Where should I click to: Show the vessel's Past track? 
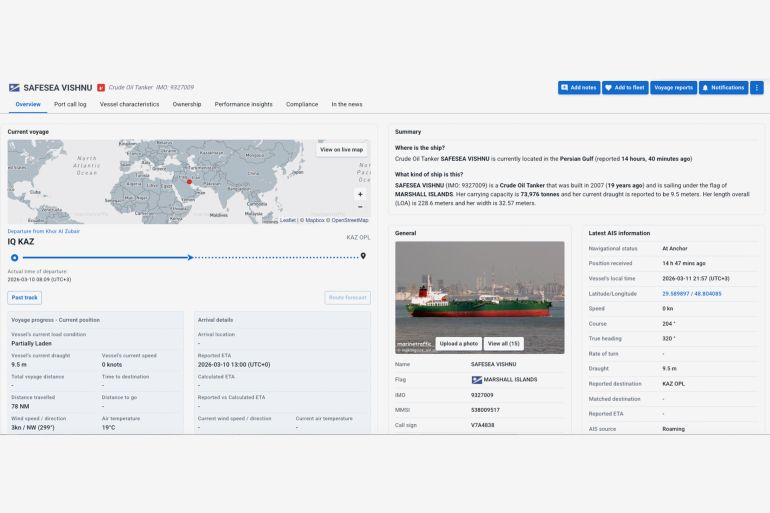click(x=25, y=298)
